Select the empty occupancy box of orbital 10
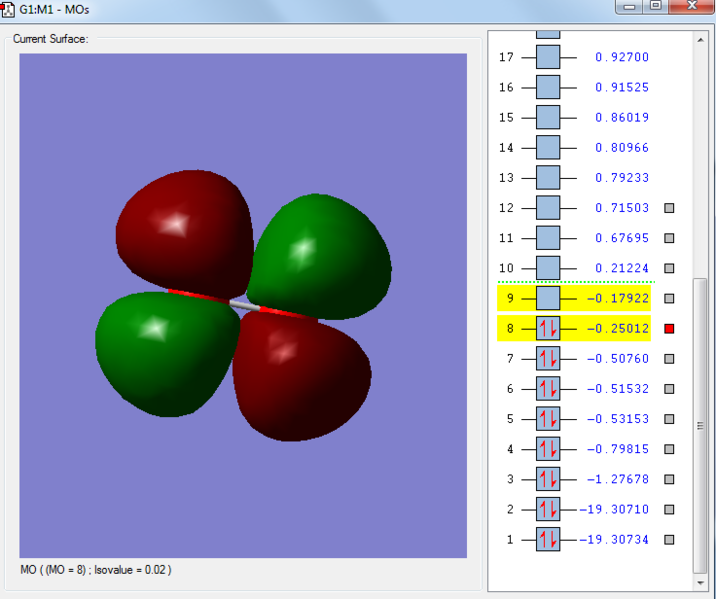The width and height of the screenshot is (716, 599). [548, 268]
